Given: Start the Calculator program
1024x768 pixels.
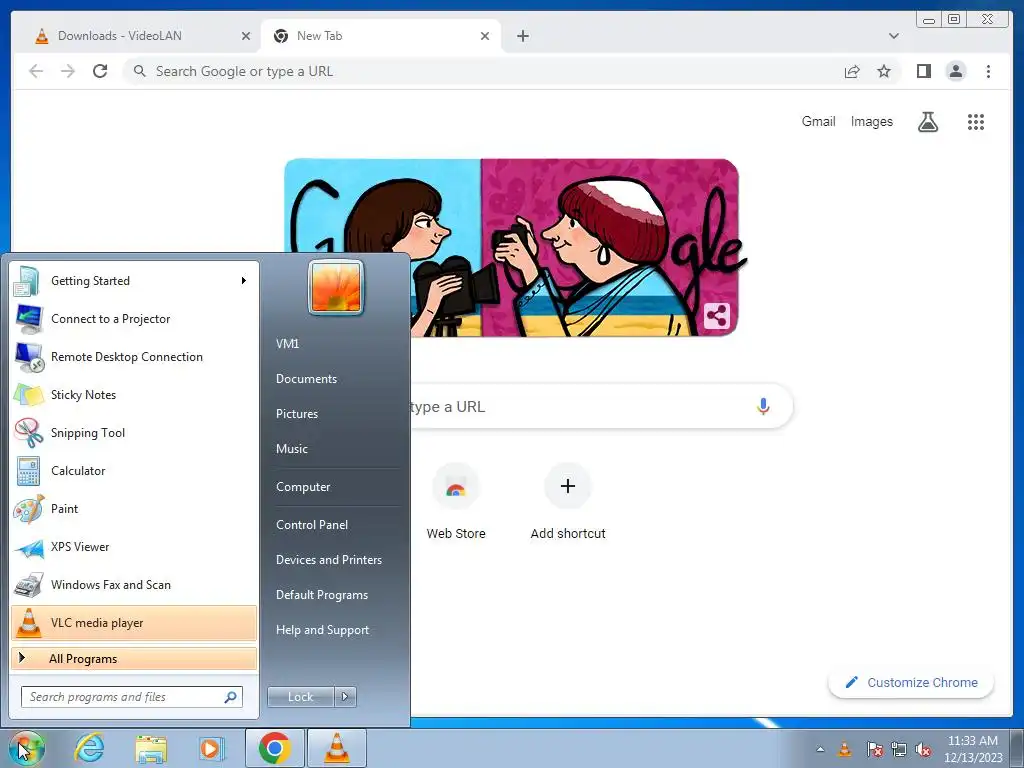Looking at the screenshot, I should tap(134, 471).
